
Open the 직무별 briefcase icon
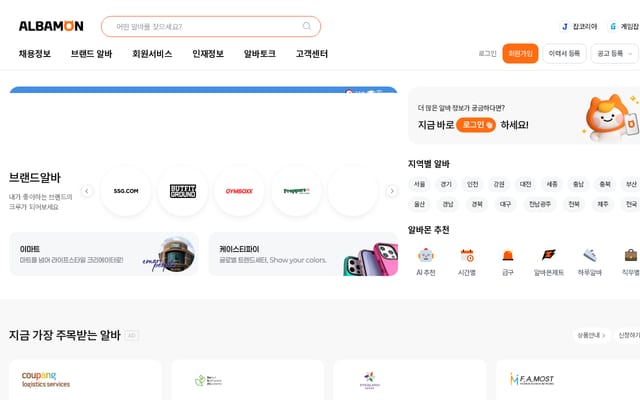631,256
